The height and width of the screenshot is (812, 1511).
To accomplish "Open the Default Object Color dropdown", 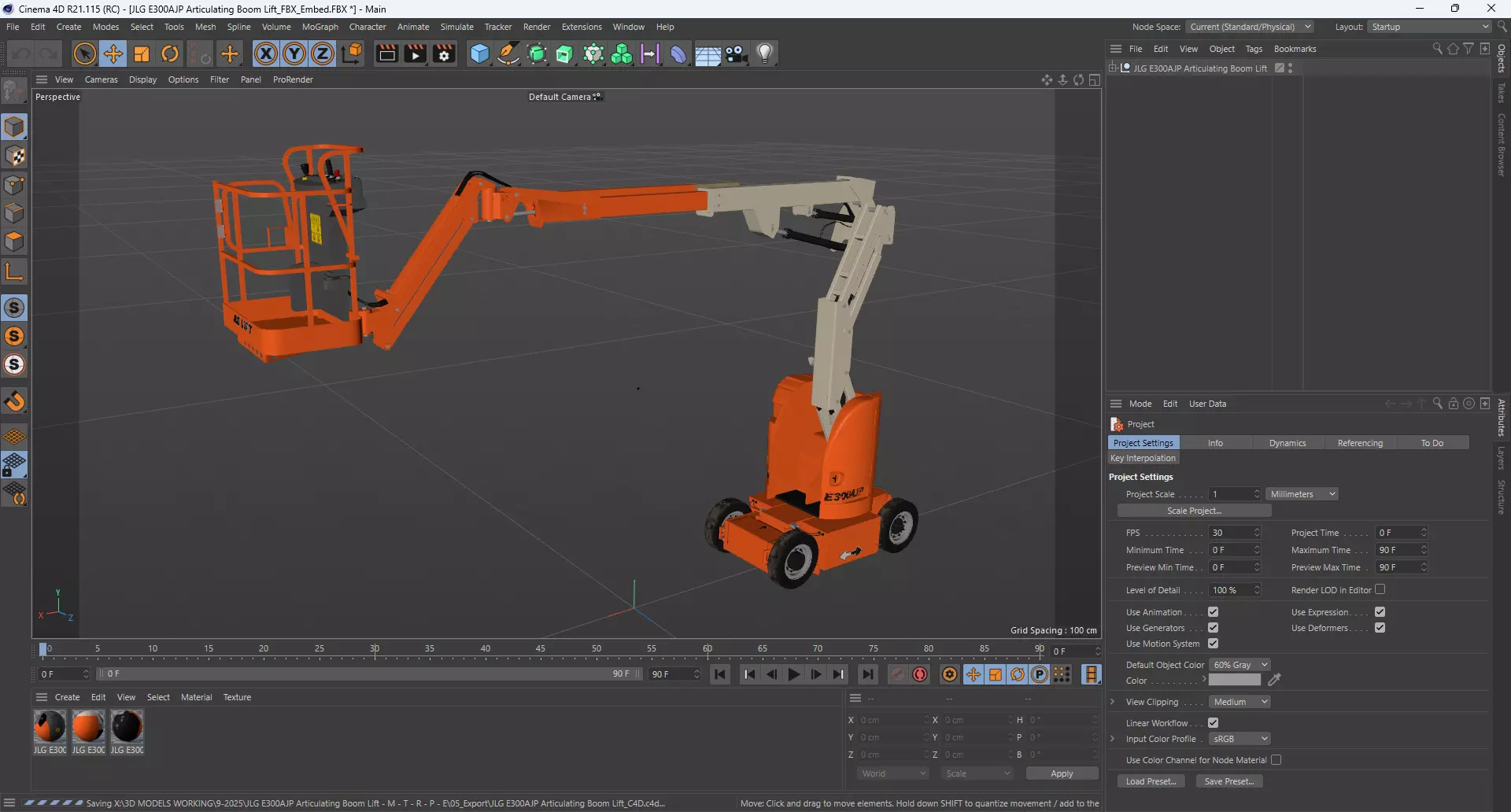I will coord(1239,665).
